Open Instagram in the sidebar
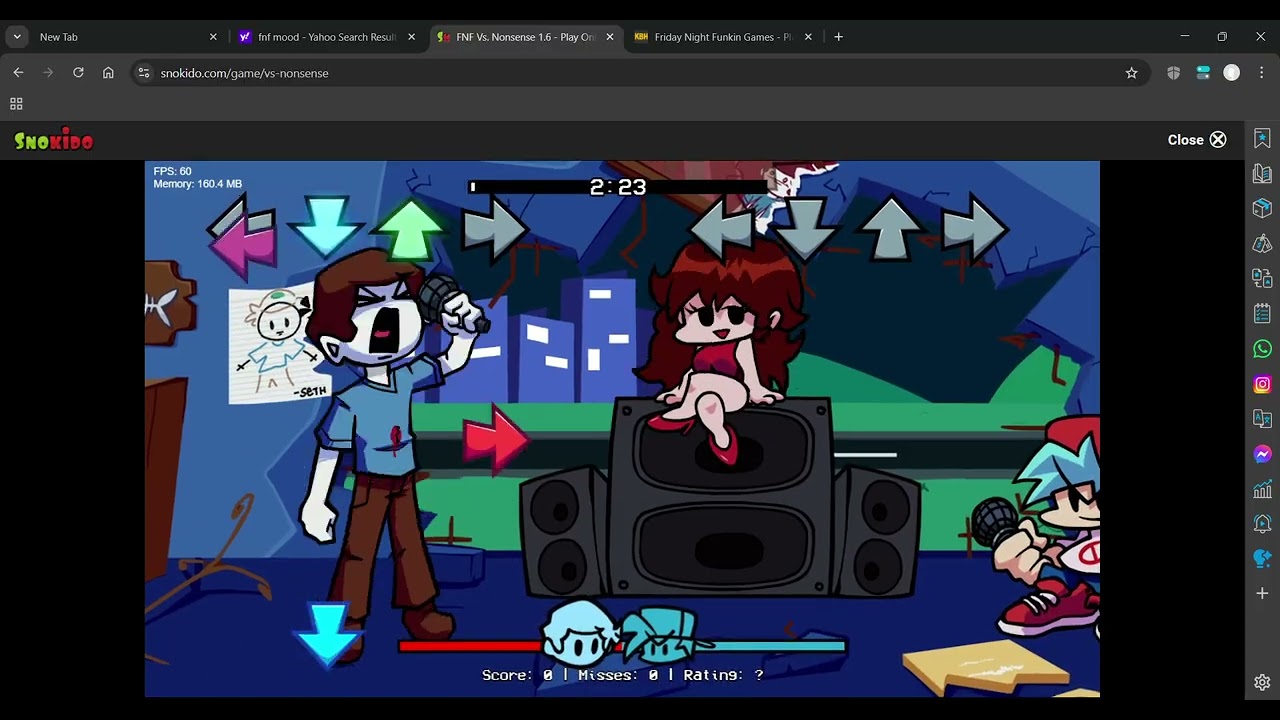 pyautogui.click(x=1262, y=384)
